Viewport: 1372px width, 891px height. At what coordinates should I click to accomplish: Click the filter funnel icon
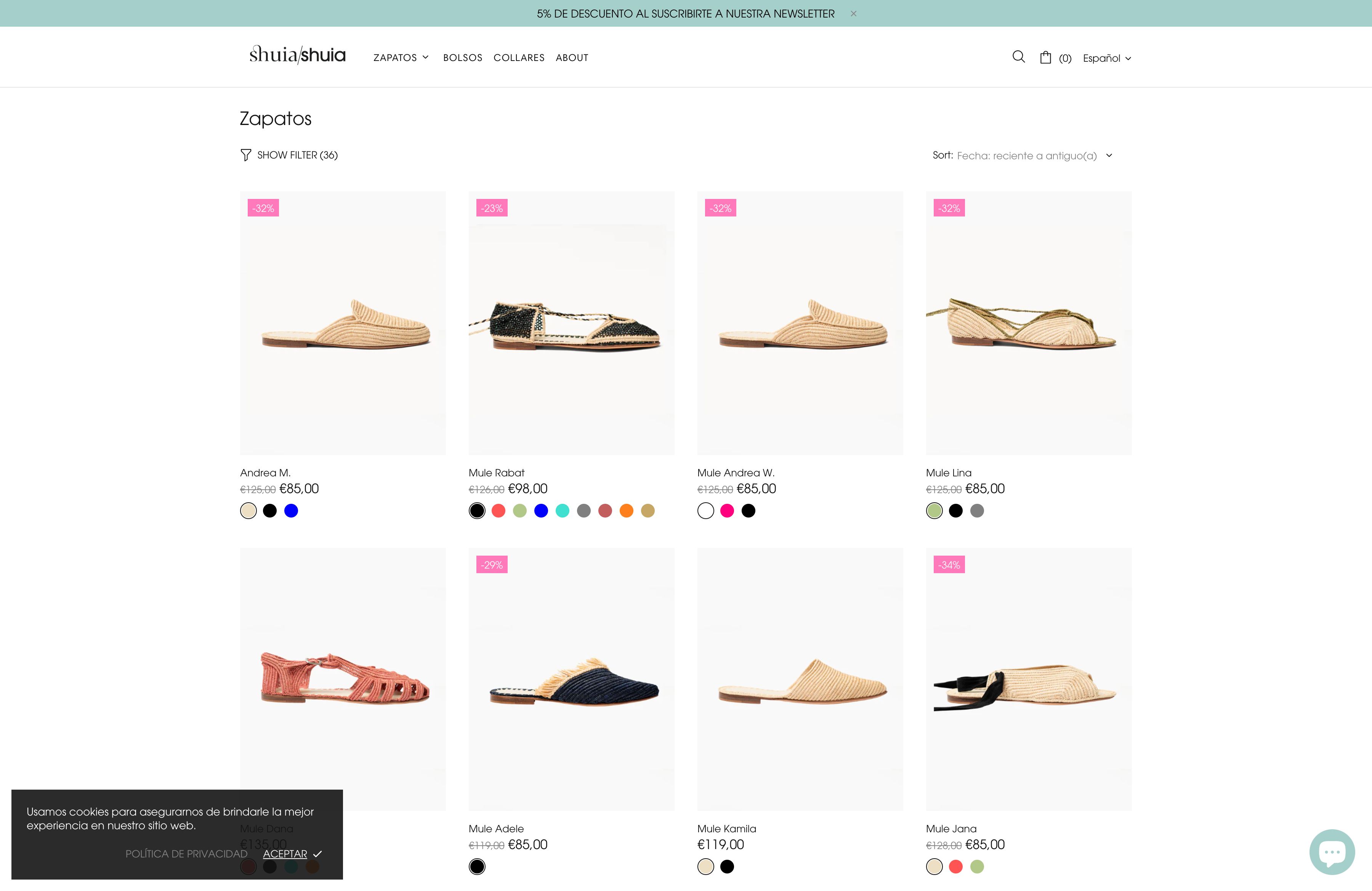pos(247,154)
